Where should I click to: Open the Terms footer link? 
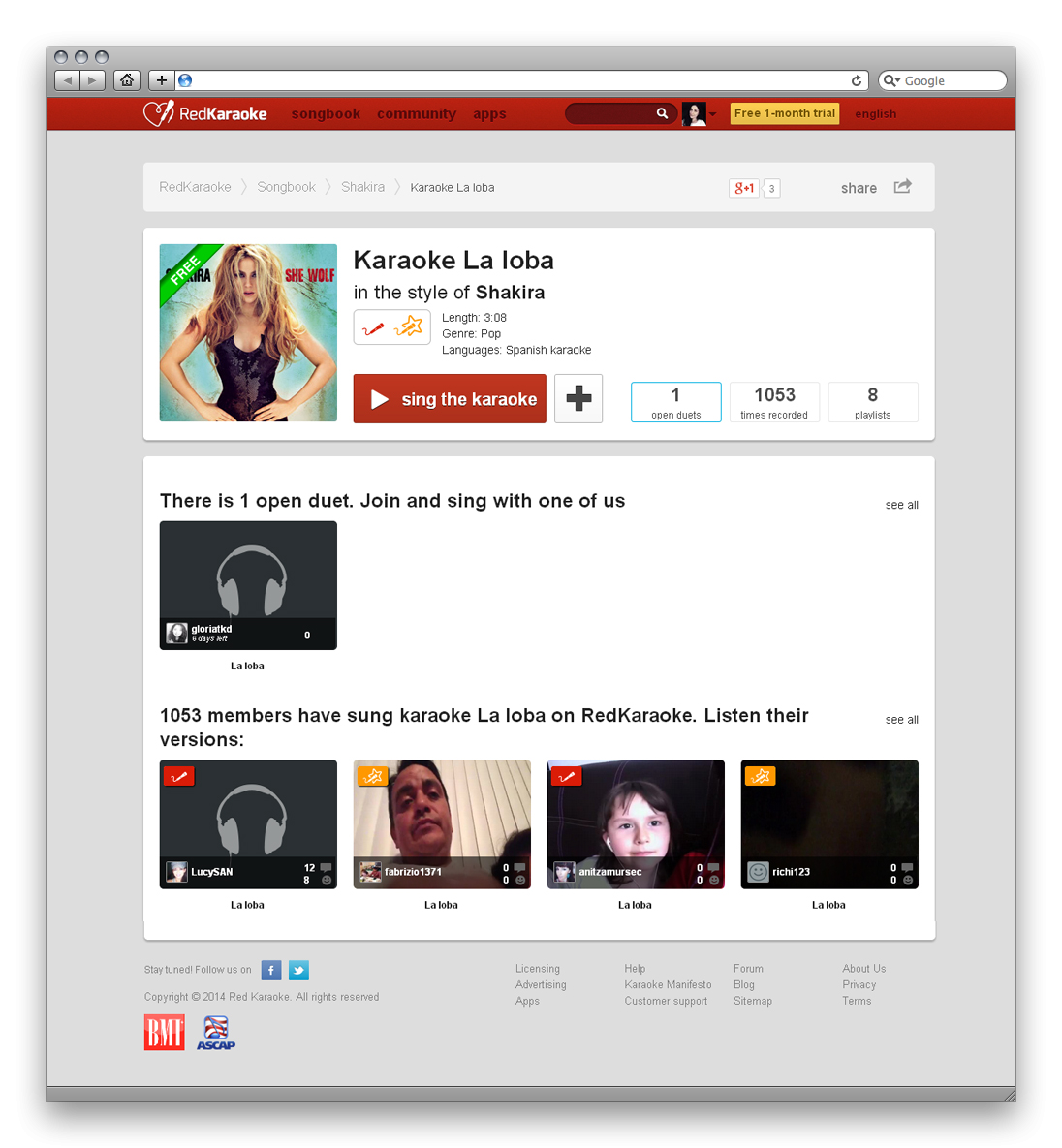857,1001
